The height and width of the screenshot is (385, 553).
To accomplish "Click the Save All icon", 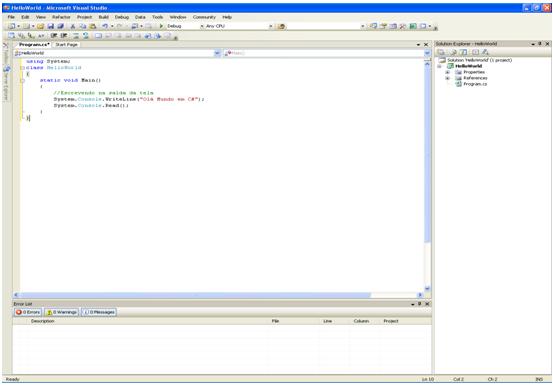I will (x=61, y=26).
